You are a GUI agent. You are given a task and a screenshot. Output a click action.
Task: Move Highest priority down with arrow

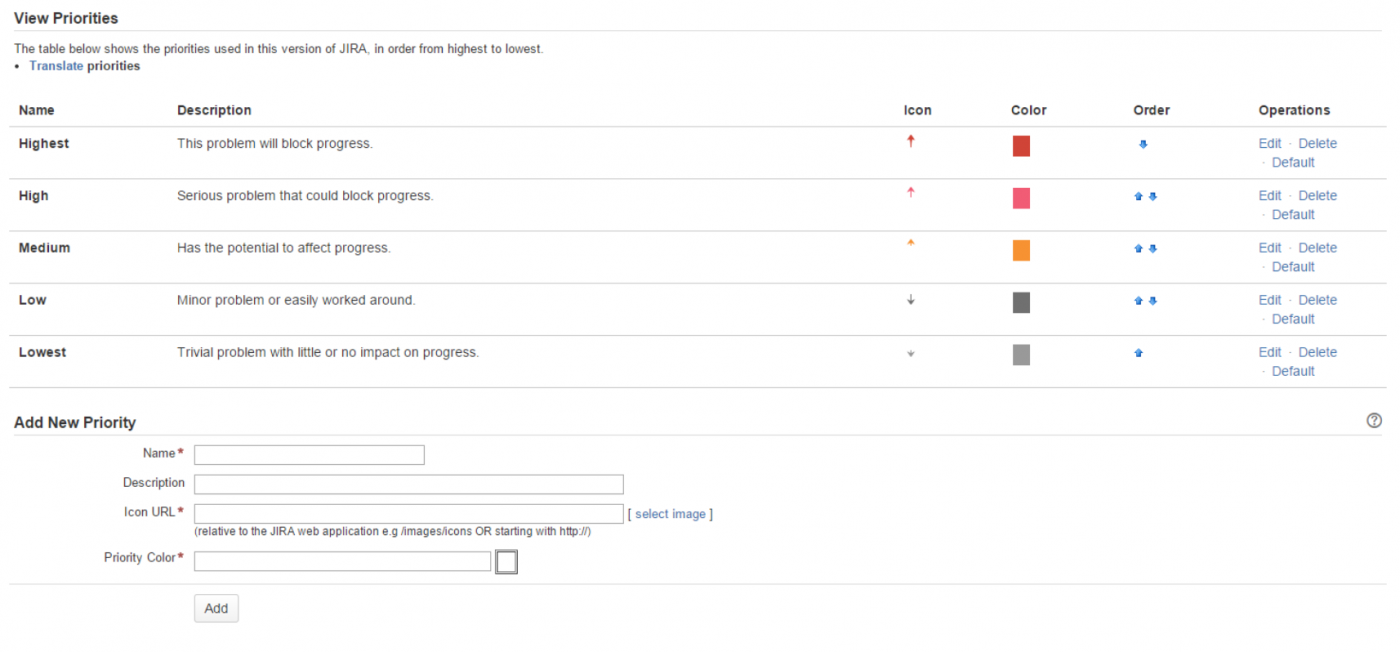click(x=1143, y=144)
